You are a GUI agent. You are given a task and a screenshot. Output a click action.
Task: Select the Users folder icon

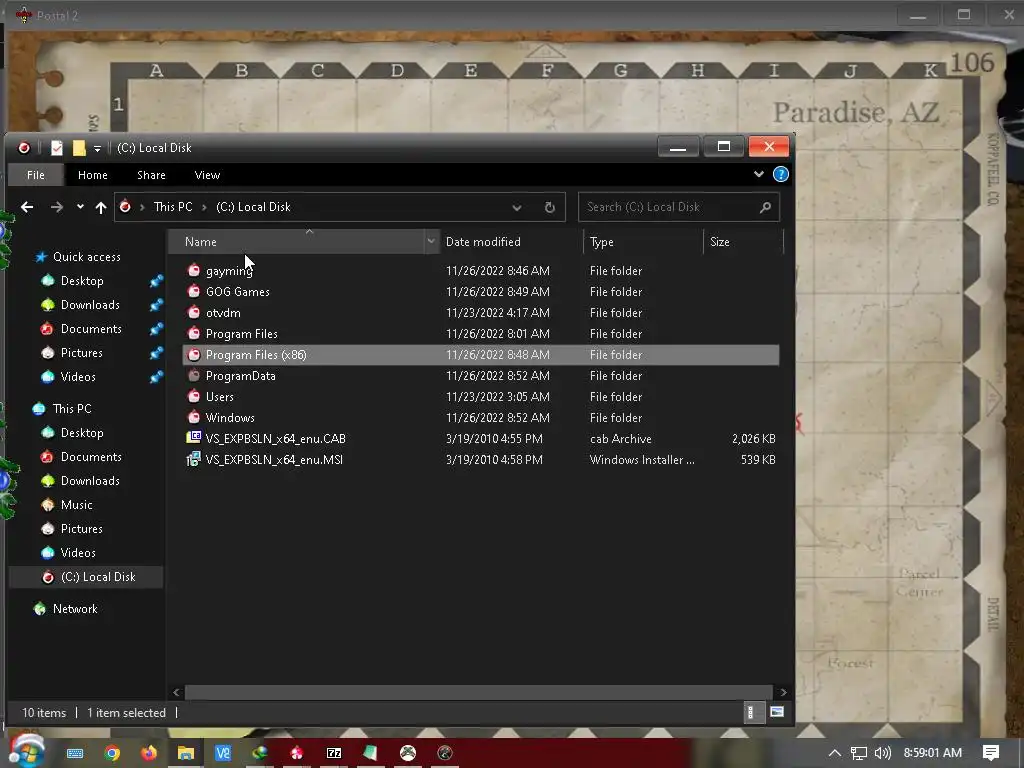pos(193,396)
